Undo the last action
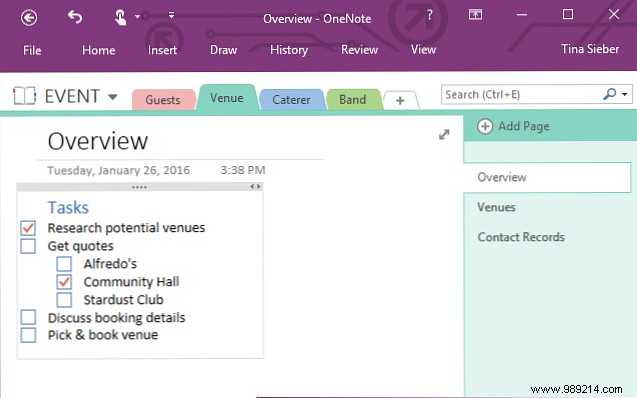637x398 pixels. 75,17
